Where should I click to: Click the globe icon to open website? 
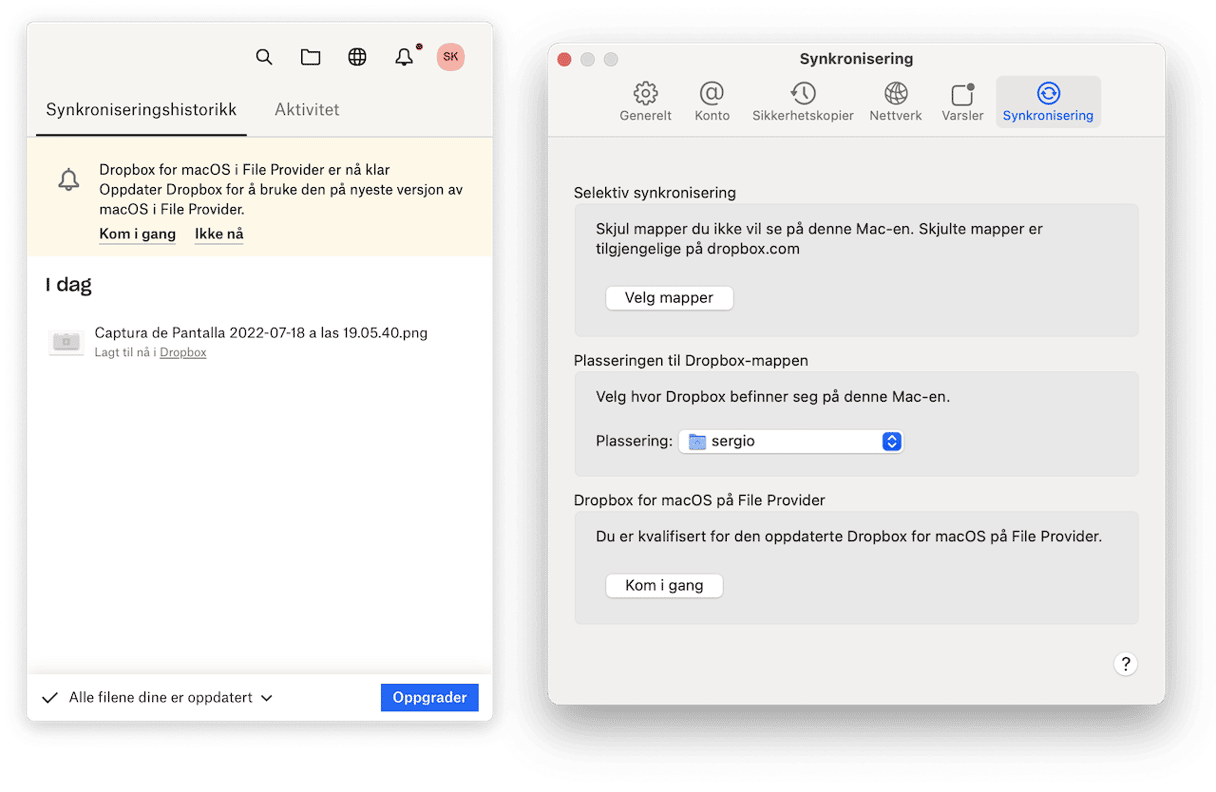tap(357, 57)
